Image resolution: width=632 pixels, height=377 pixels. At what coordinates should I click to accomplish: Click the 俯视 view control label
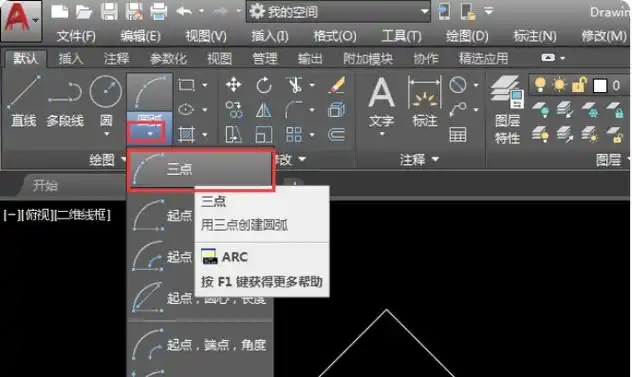37,215
